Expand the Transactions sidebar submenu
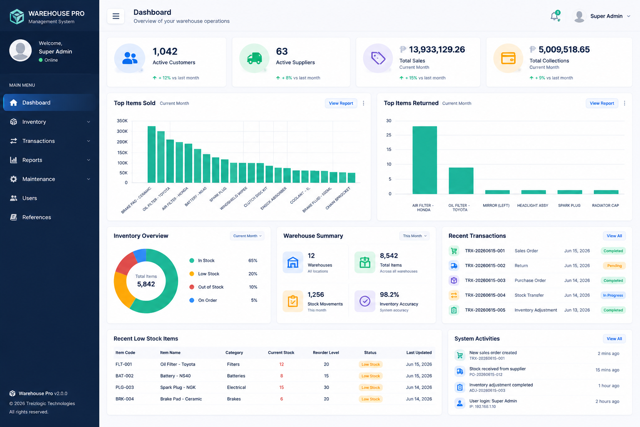640x427 pixels. click(x=89, y=141)
